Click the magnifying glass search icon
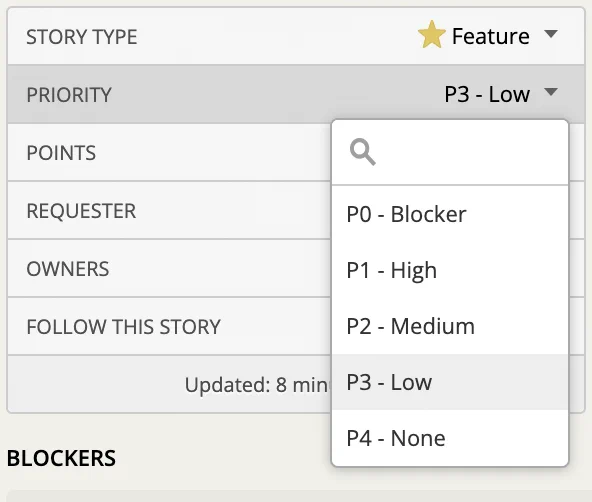The height and width of the screenshot is (502, 592). pos(362,152)
